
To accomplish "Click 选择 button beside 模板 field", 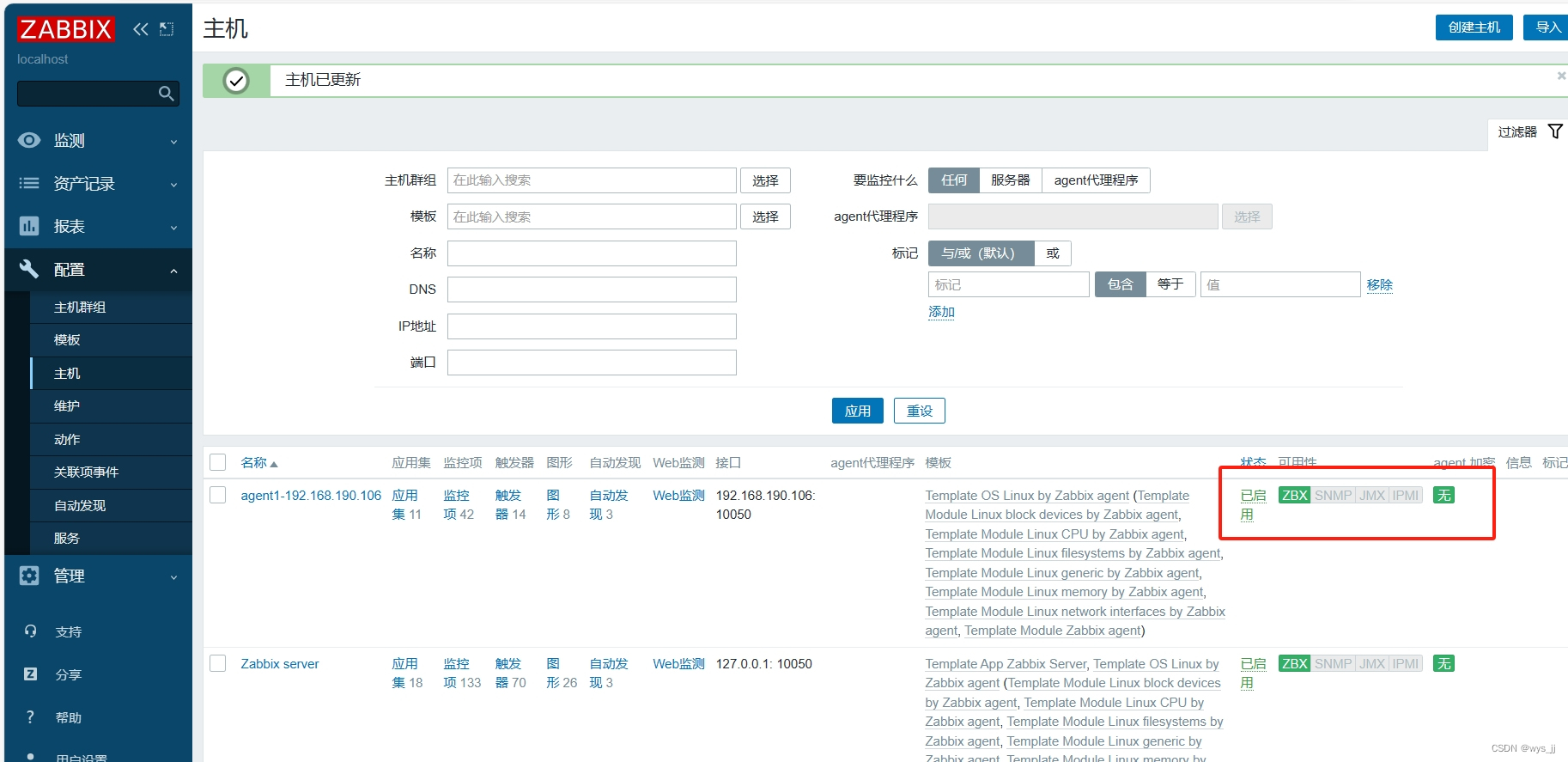I will [x=765, y=216].
